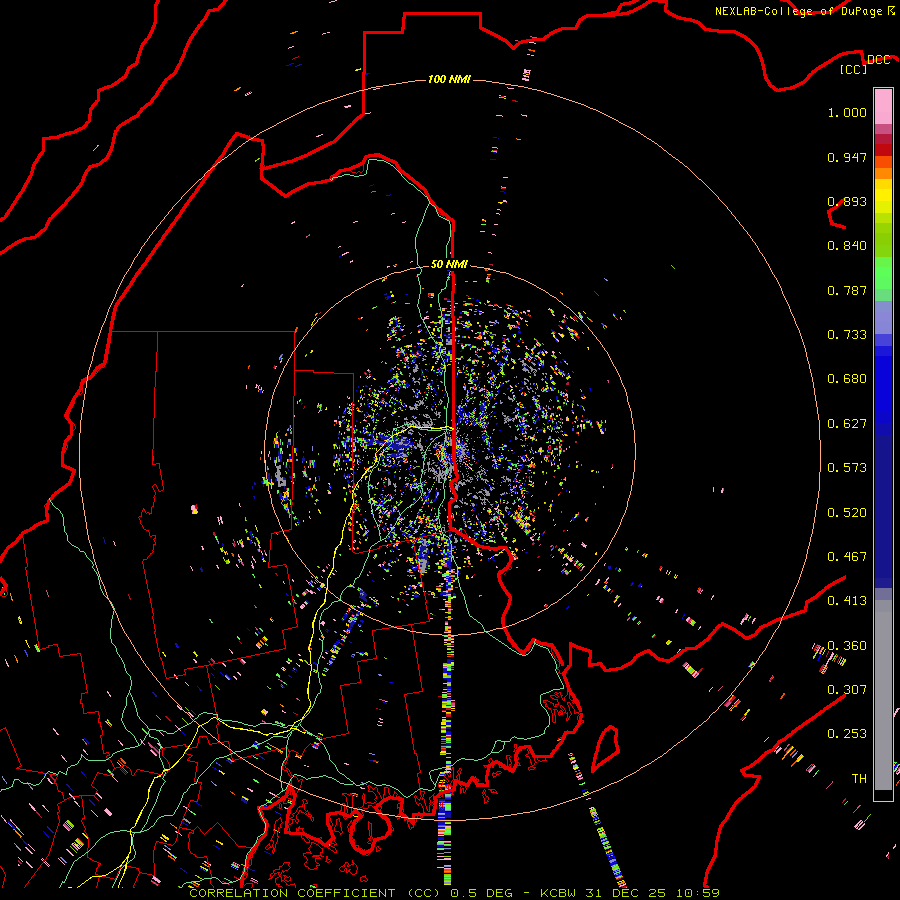
Task: Click the 100 NMI range ring label
Action: point(449,79)
